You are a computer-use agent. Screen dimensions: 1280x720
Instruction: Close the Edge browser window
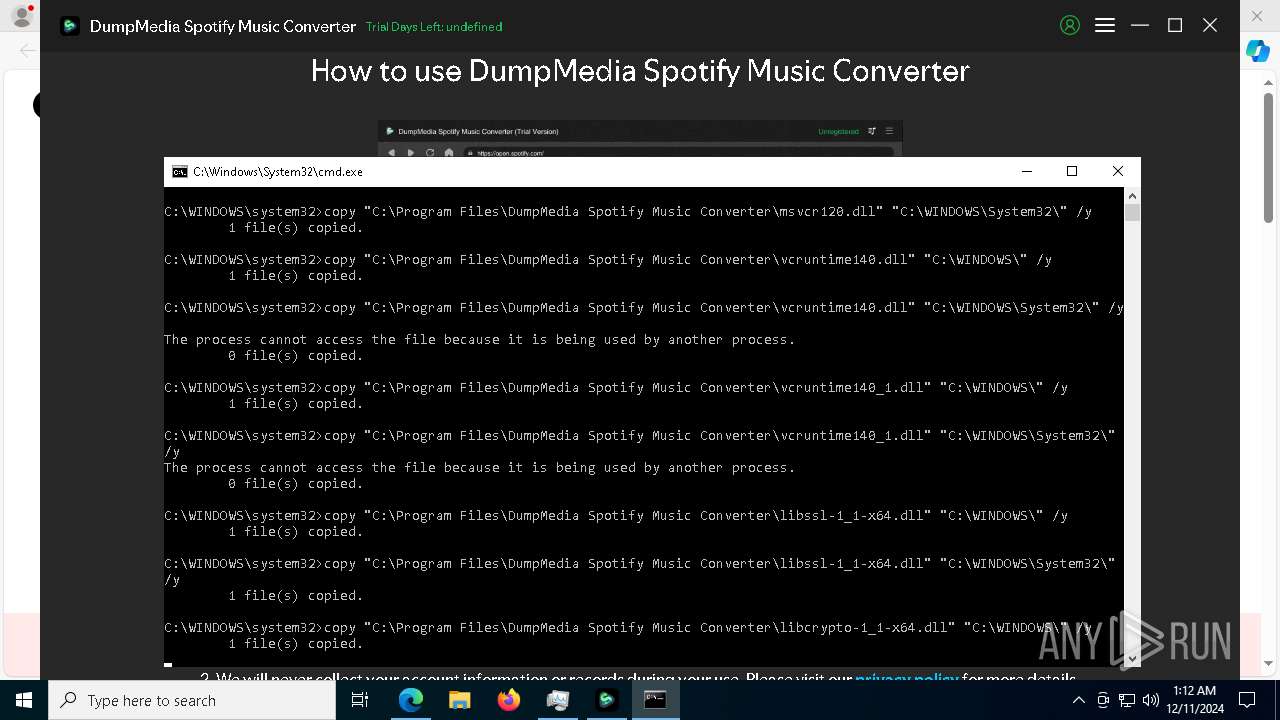click(1258, 14)
